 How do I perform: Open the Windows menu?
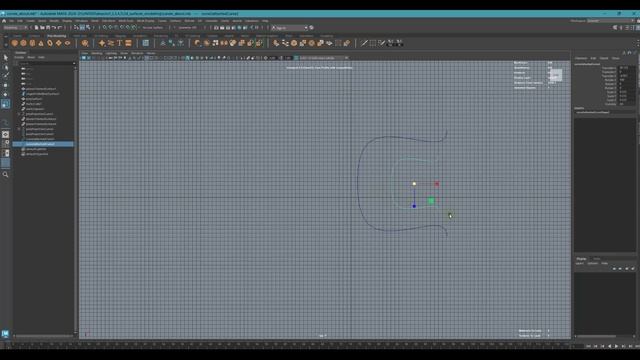(x=81, y=20)
